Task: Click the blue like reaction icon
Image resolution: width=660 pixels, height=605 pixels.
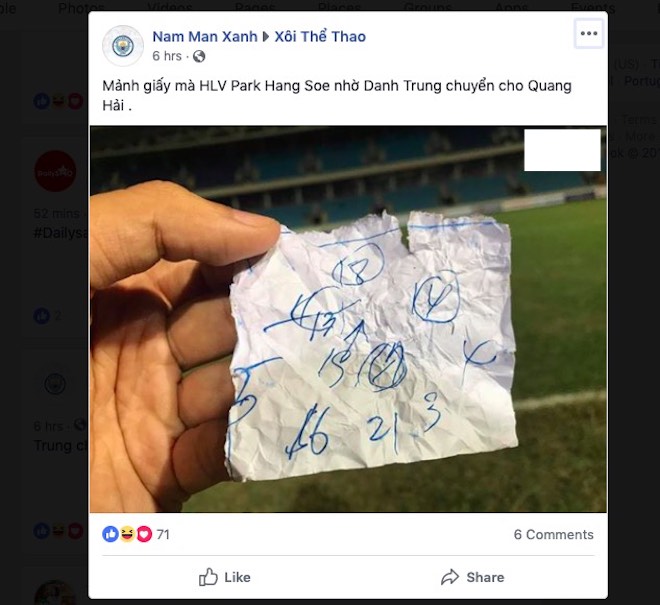Action: tap(110, 534)
